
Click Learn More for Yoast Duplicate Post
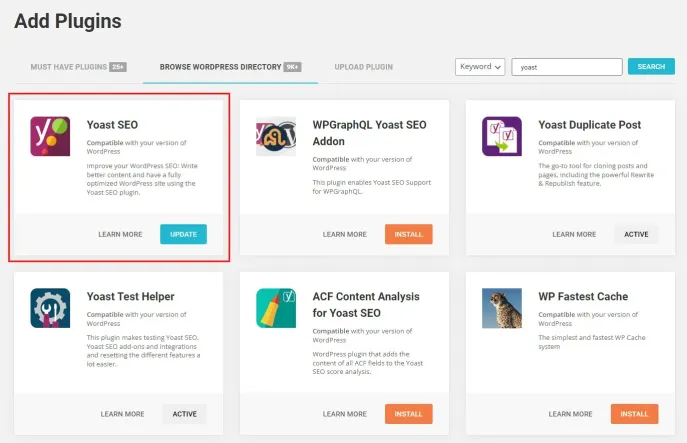pyautogui.click(x=574, y=234)
